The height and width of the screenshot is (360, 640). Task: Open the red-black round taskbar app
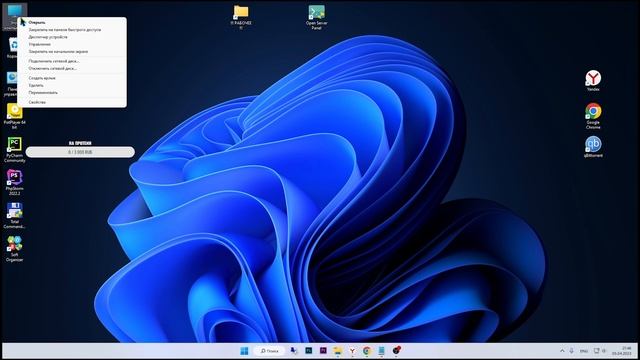point(396,351)
